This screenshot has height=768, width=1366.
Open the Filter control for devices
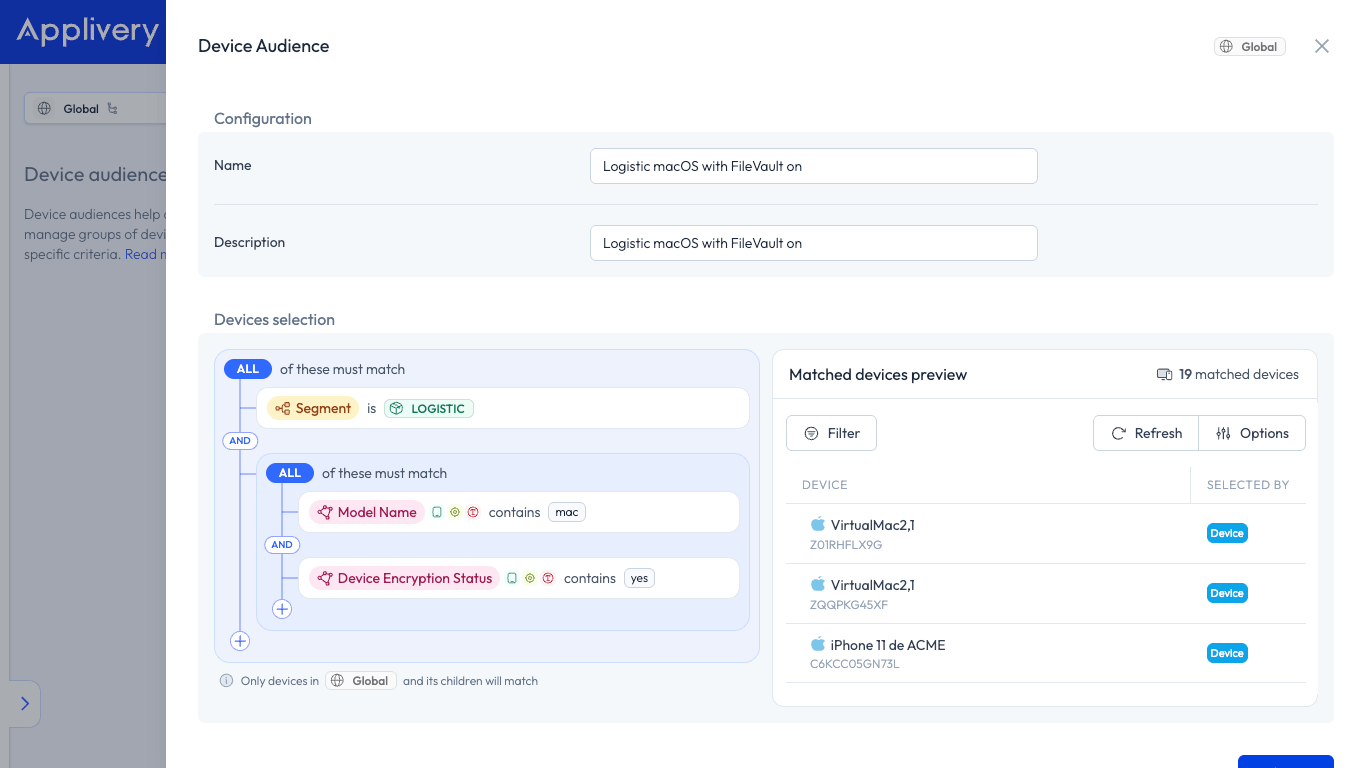pos(832,433)
